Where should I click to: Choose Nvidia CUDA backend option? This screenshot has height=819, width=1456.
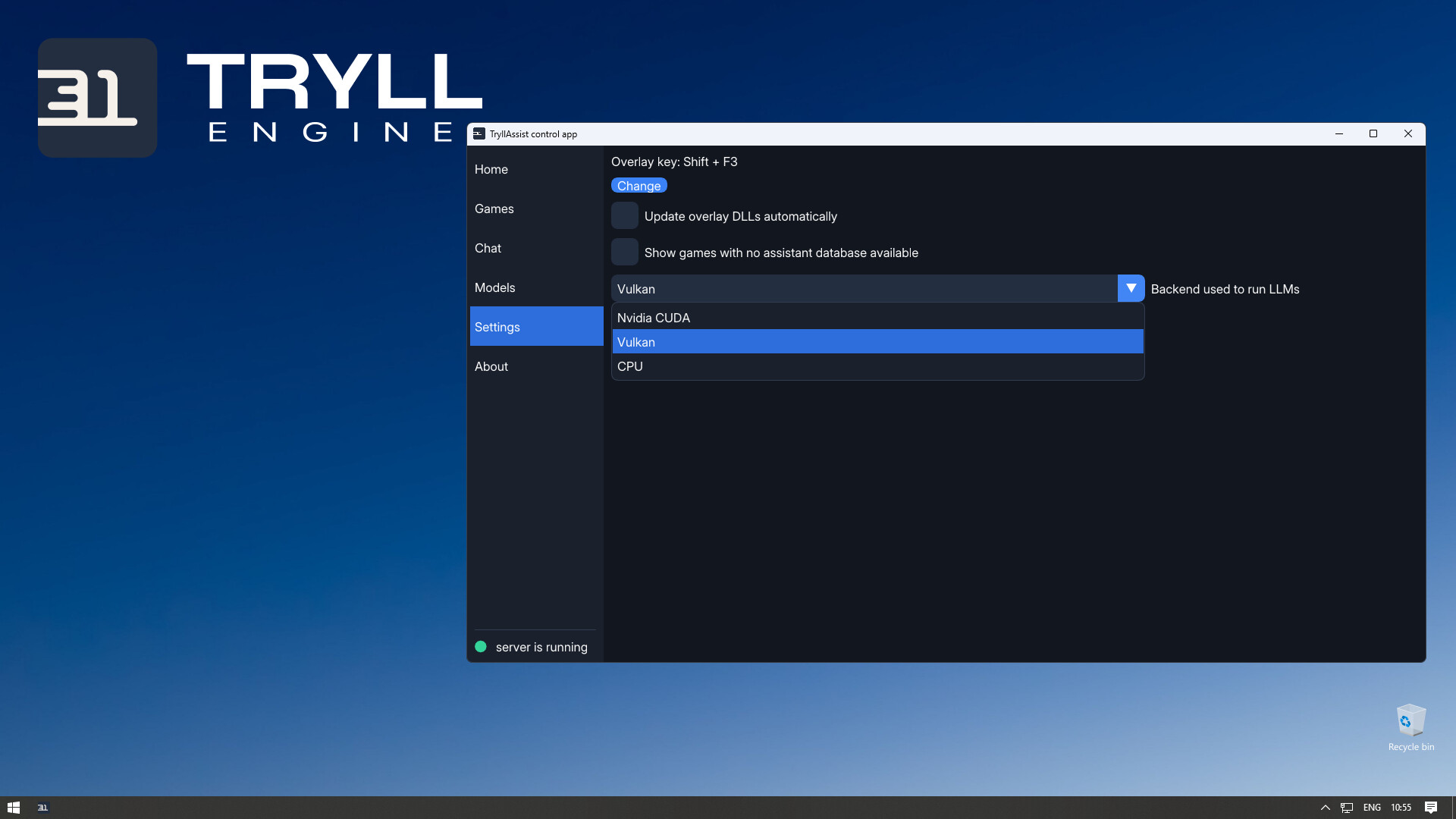877,318
